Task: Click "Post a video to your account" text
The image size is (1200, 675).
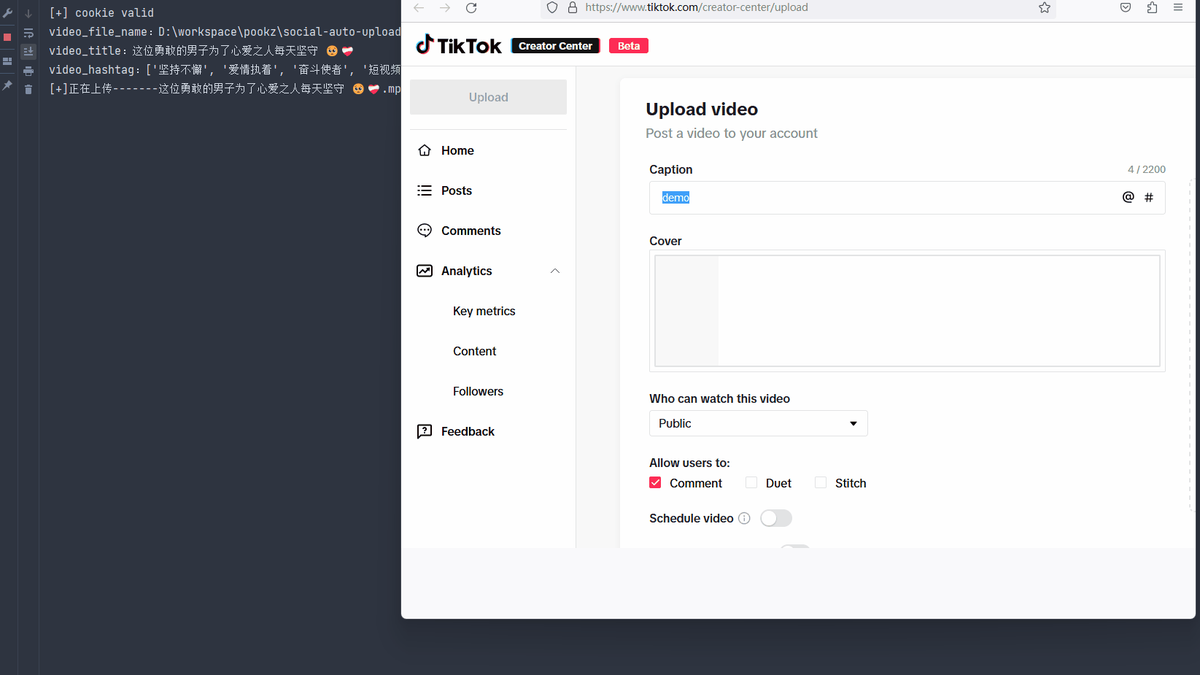Action: click(732, 133)
